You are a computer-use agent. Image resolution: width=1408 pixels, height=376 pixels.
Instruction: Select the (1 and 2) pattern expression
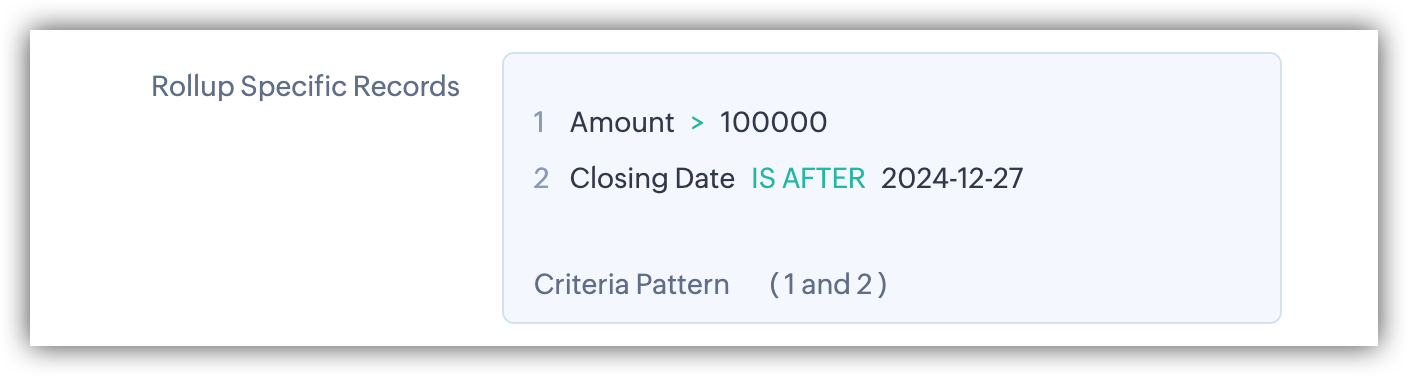coord(828,285)
